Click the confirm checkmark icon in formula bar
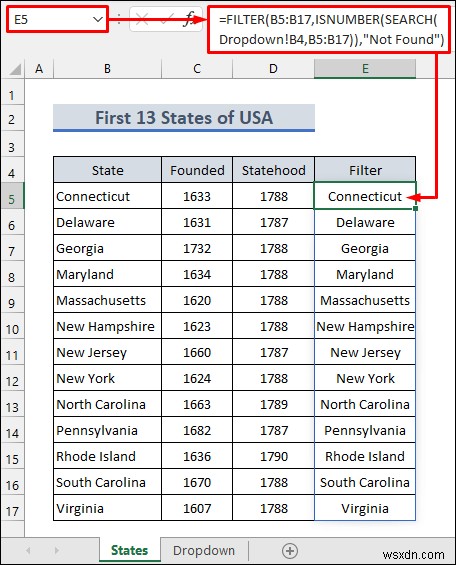Viewport: 456px width, 565px height. coord(166,19)
